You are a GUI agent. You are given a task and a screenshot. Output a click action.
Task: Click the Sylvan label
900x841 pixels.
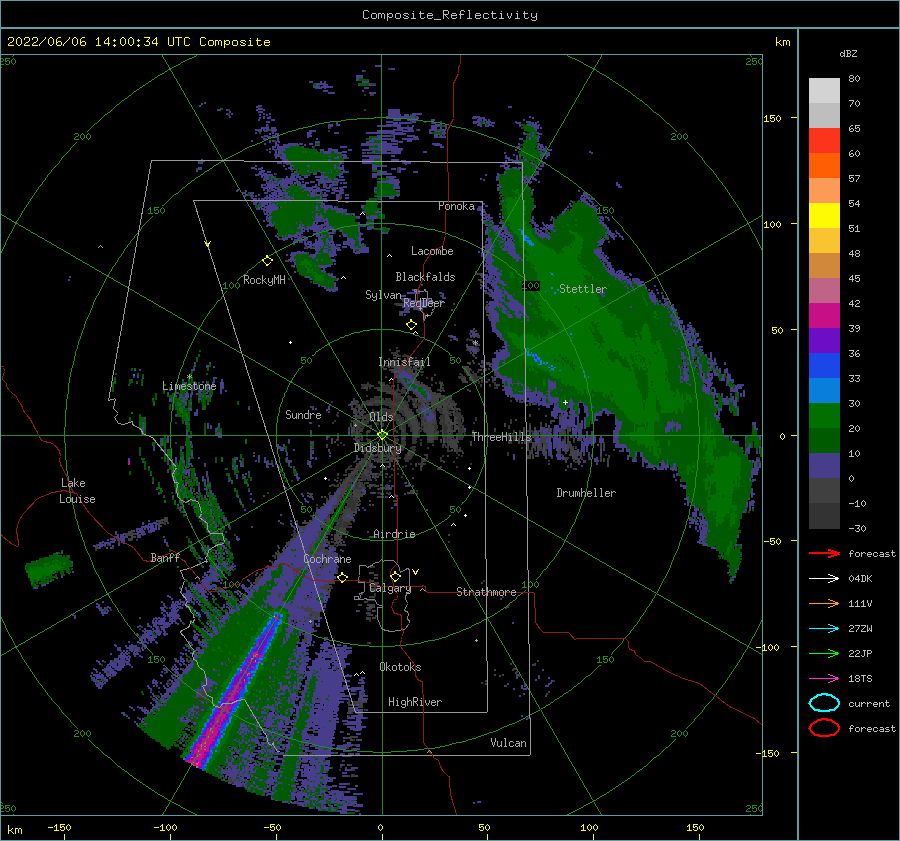383,294
